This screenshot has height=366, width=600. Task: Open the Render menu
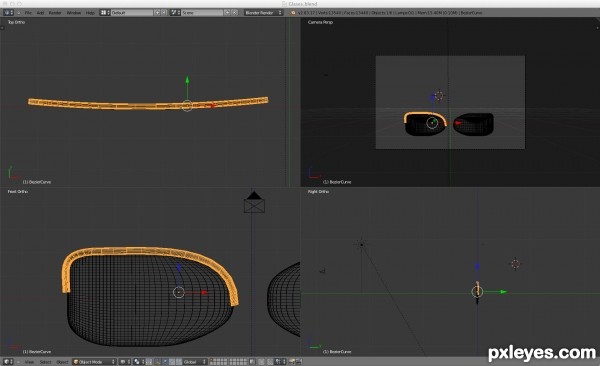[x=55, y=13]
